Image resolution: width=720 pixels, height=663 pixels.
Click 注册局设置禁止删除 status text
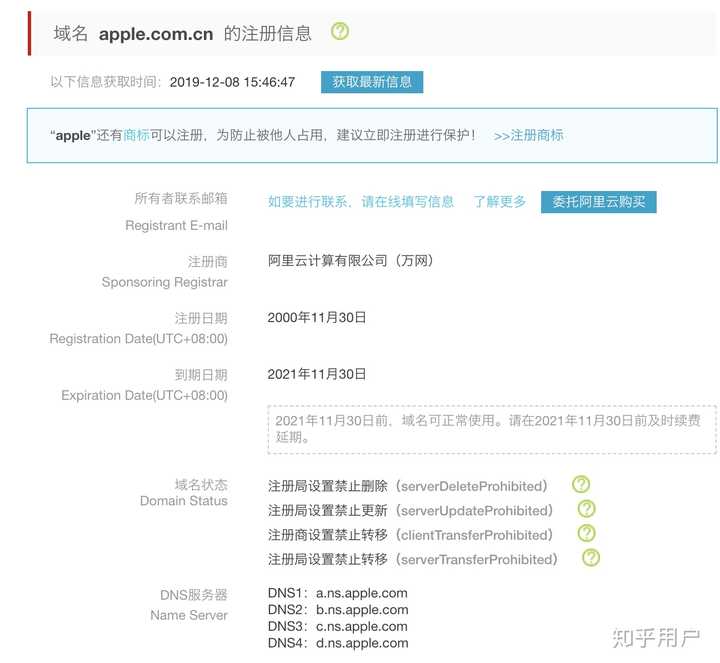point(328,486)
